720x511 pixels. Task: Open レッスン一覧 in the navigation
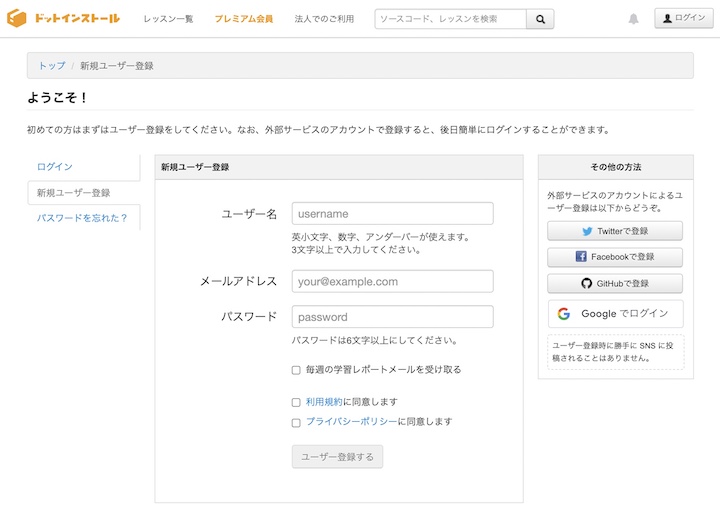pos(168,19)
